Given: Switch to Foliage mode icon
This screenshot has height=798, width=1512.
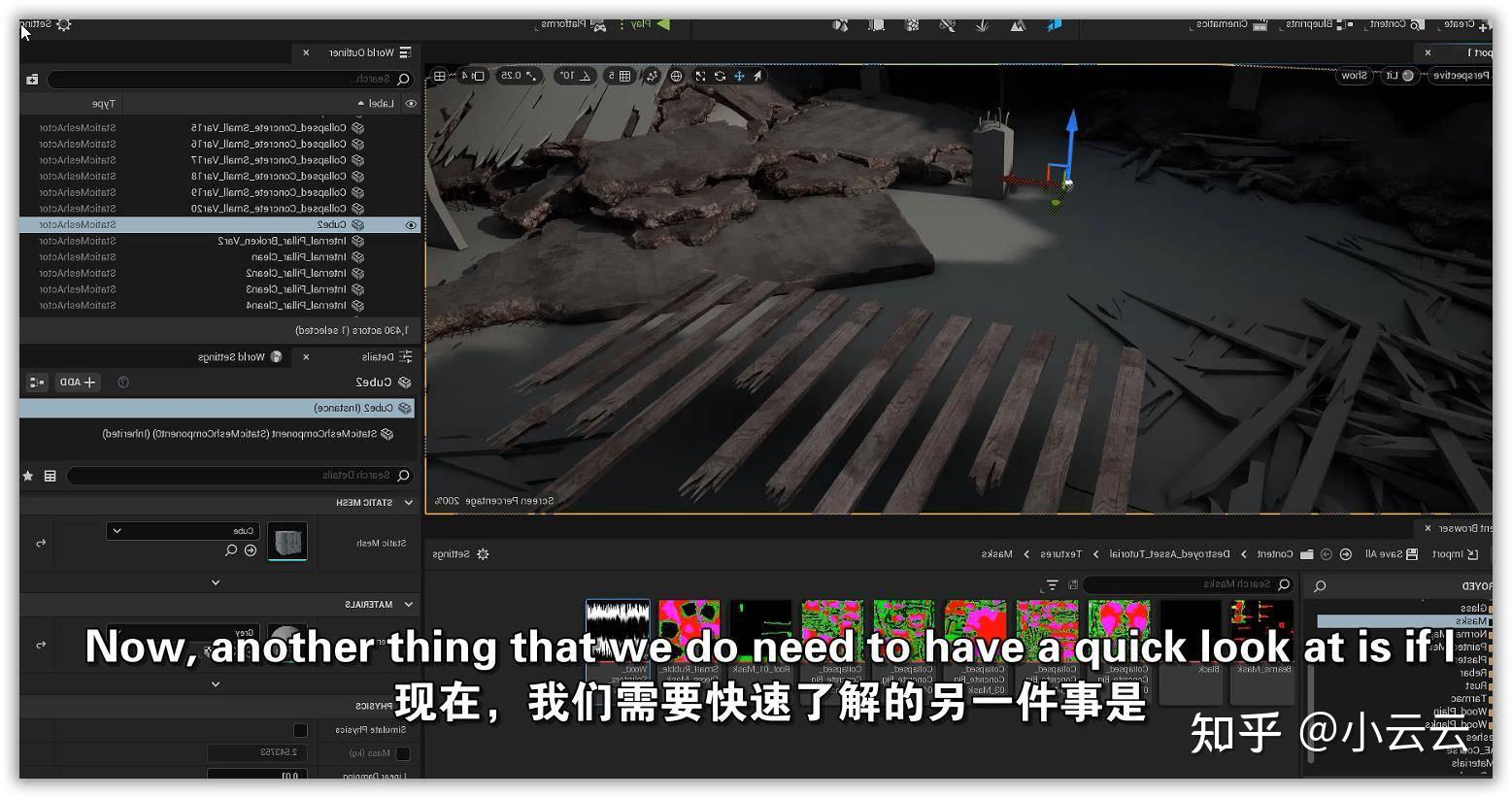Looking at the screenshot, I should (983, 24).
